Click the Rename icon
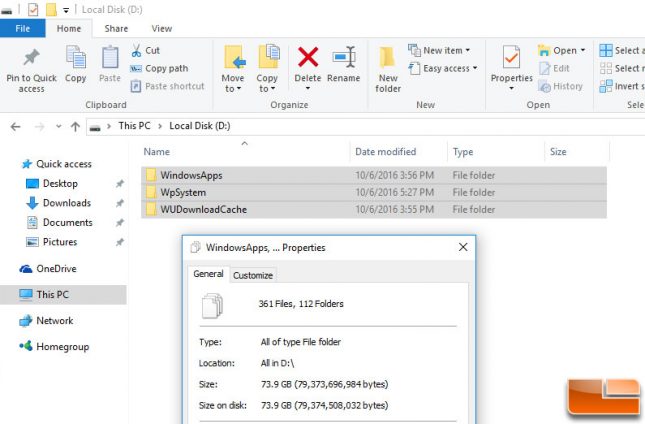 344,57
